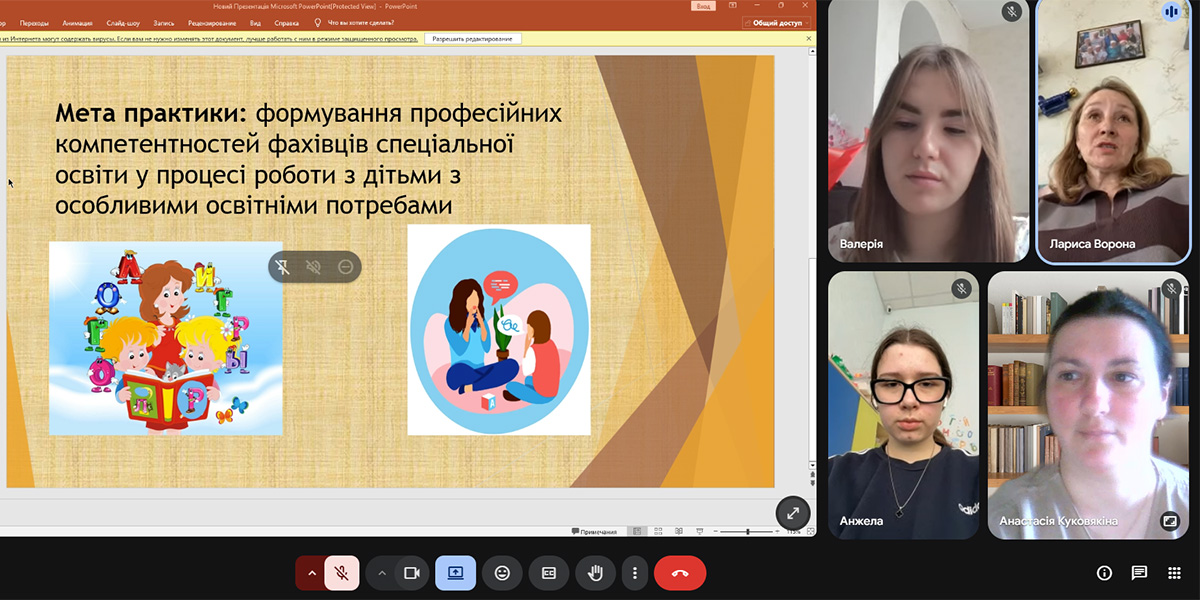Expand audio settings arrow beside the microphone

point(312,573)
